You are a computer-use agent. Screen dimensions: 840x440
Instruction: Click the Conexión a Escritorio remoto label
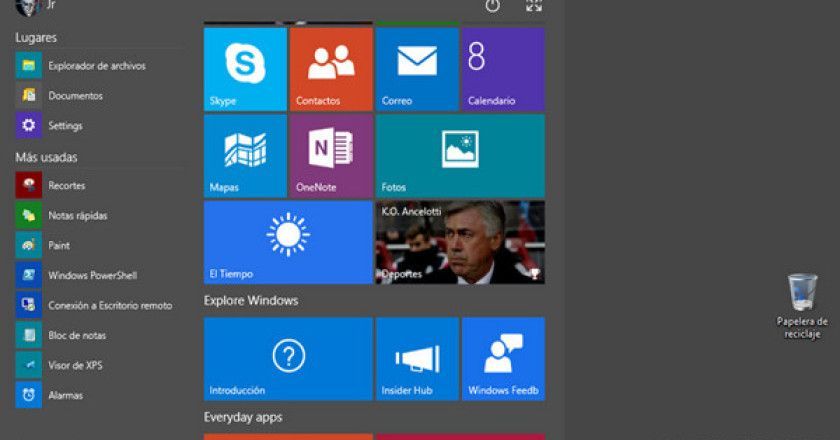click(x=110, y=305)
